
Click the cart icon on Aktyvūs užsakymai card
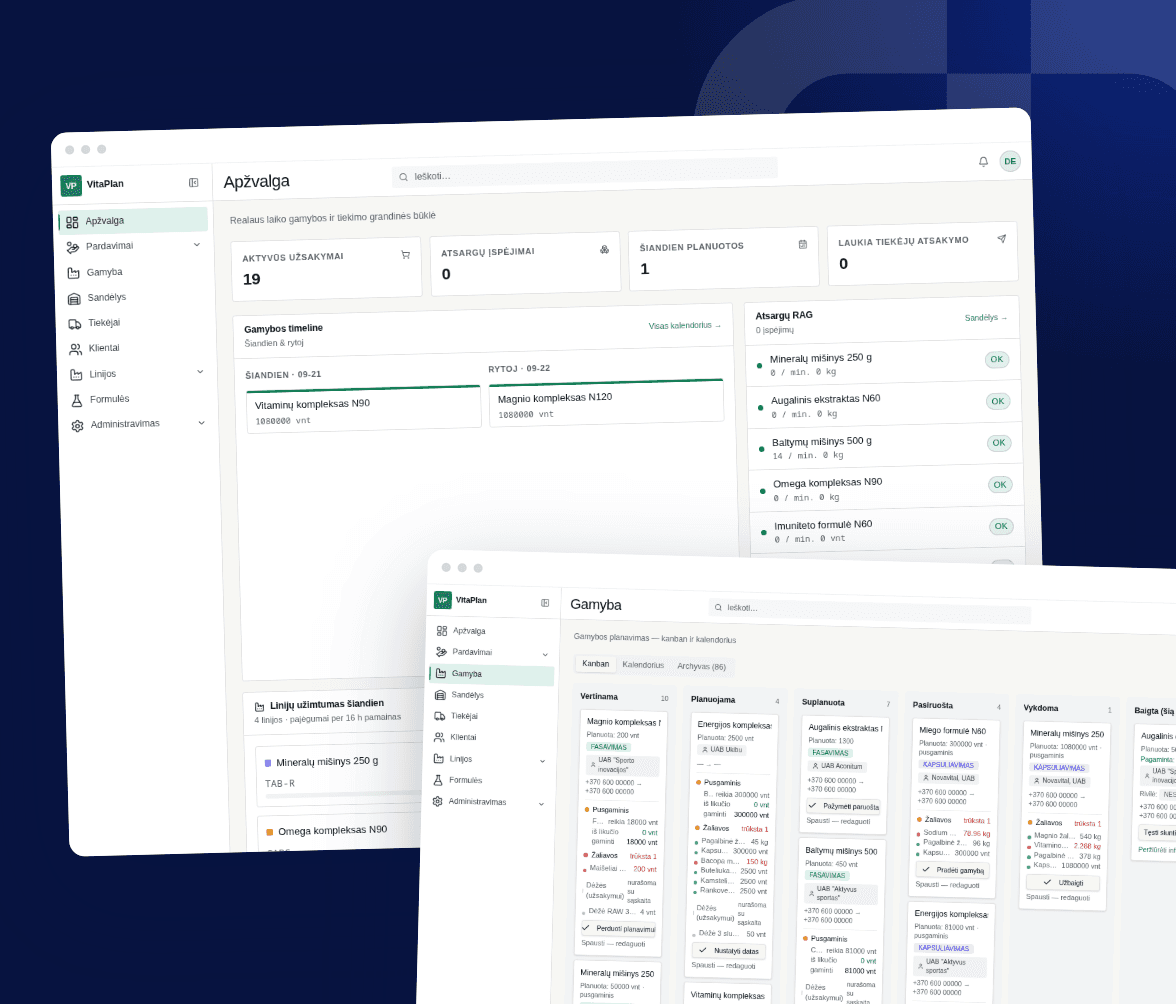(x=406, y=255)
